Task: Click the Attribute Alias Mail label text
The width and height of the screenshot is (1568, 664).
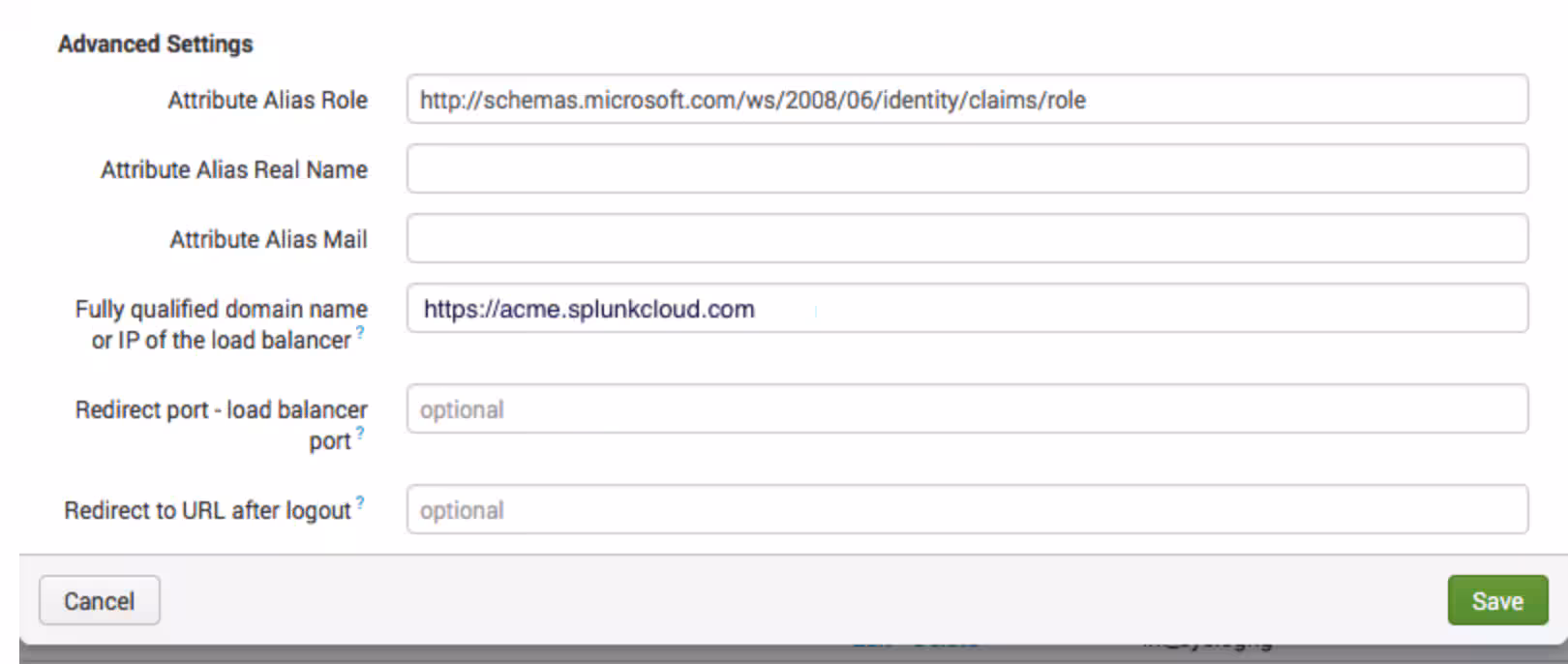Action: click(x=268, y=240)
